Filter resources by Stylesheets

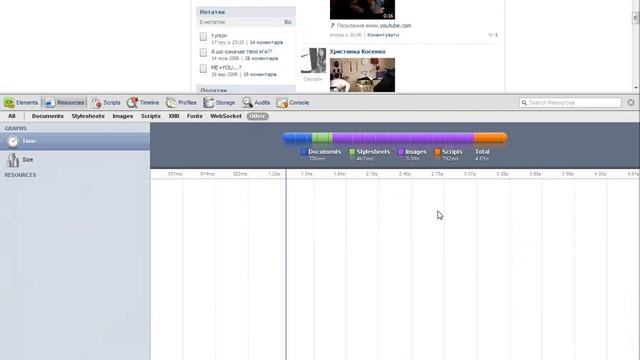click(88, 116)
